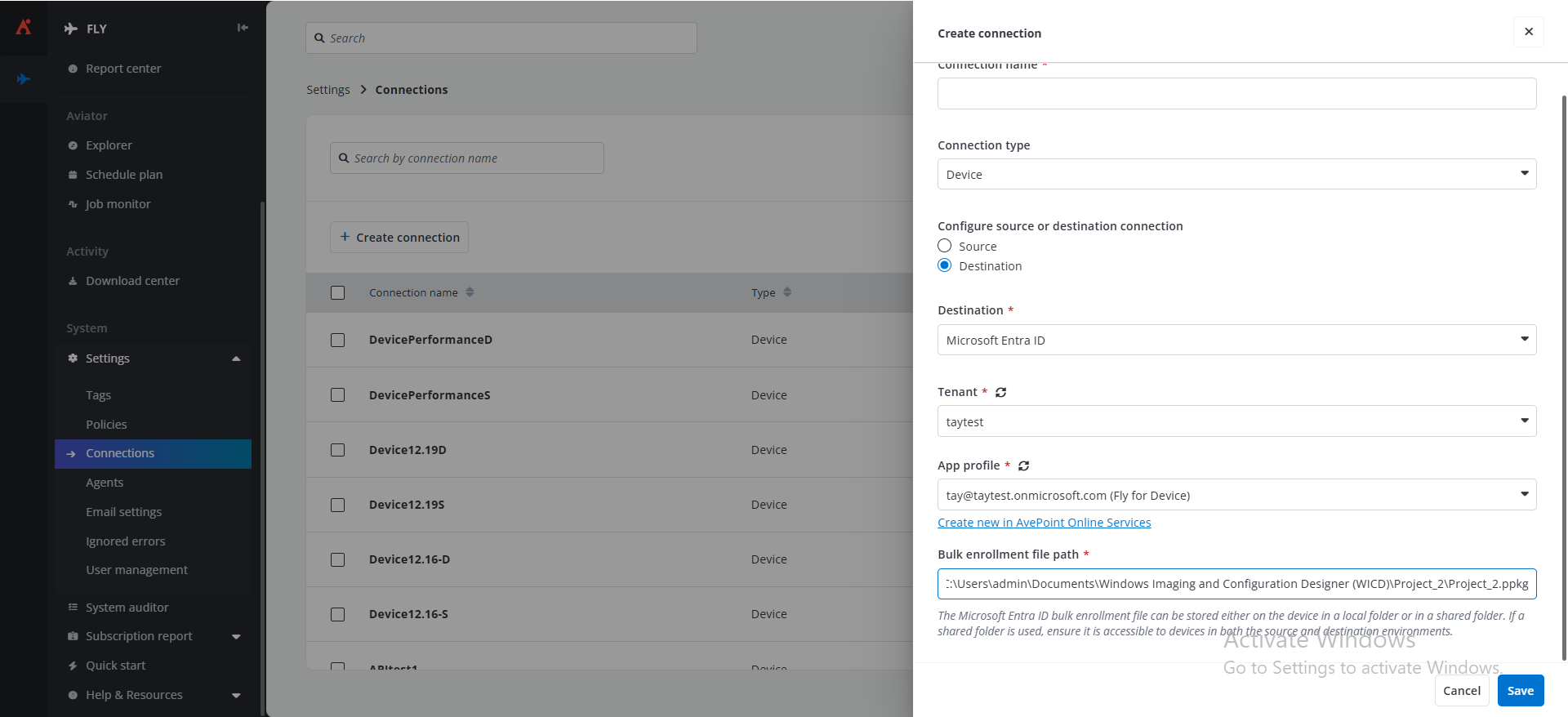Screen dimensions: 1568x717
Task: Collapse the Settings menu chevron
Action: pyautogui.click(x=236, y=358)
